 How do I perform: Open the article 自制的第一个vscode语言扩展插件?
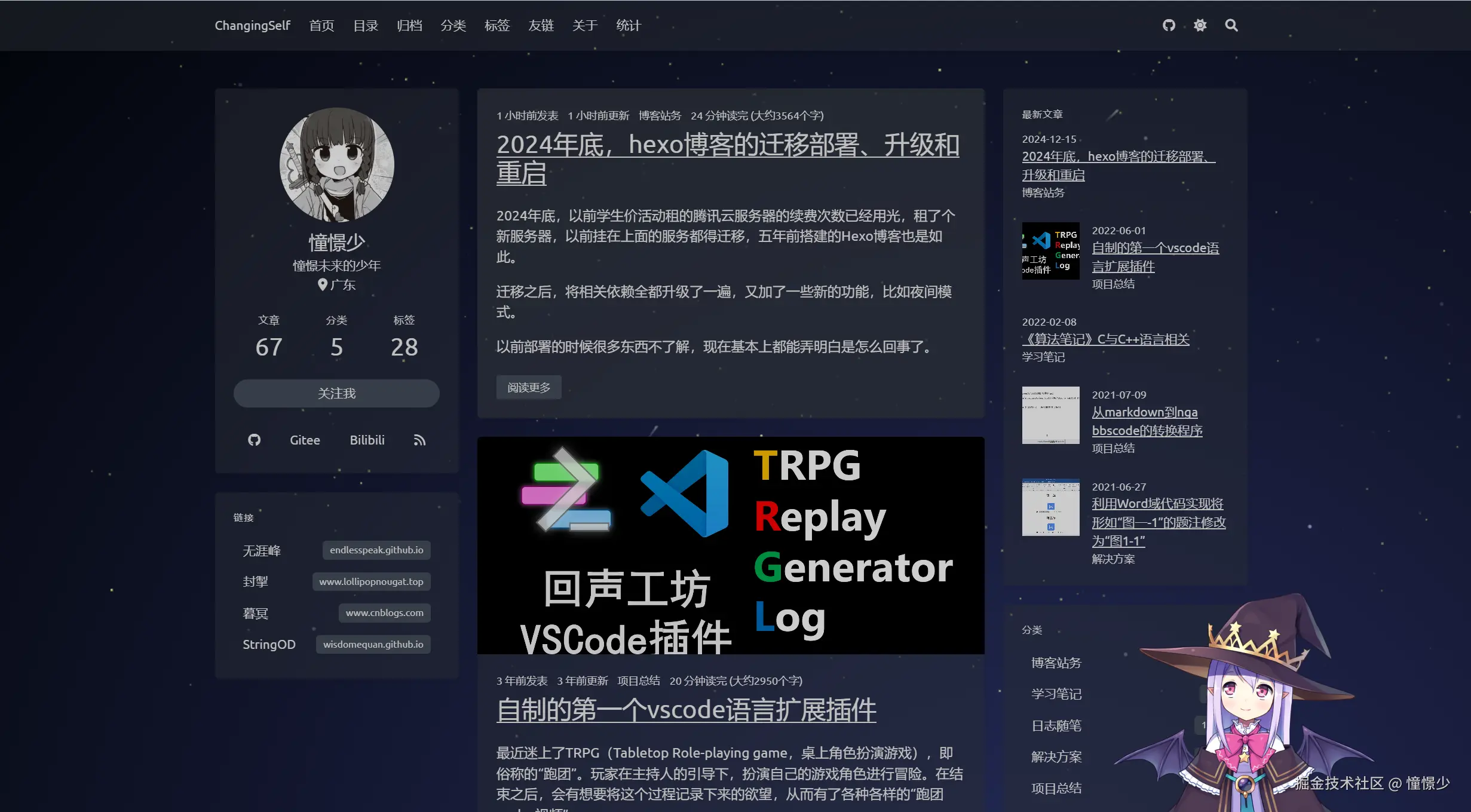click(x=686, y=710)
